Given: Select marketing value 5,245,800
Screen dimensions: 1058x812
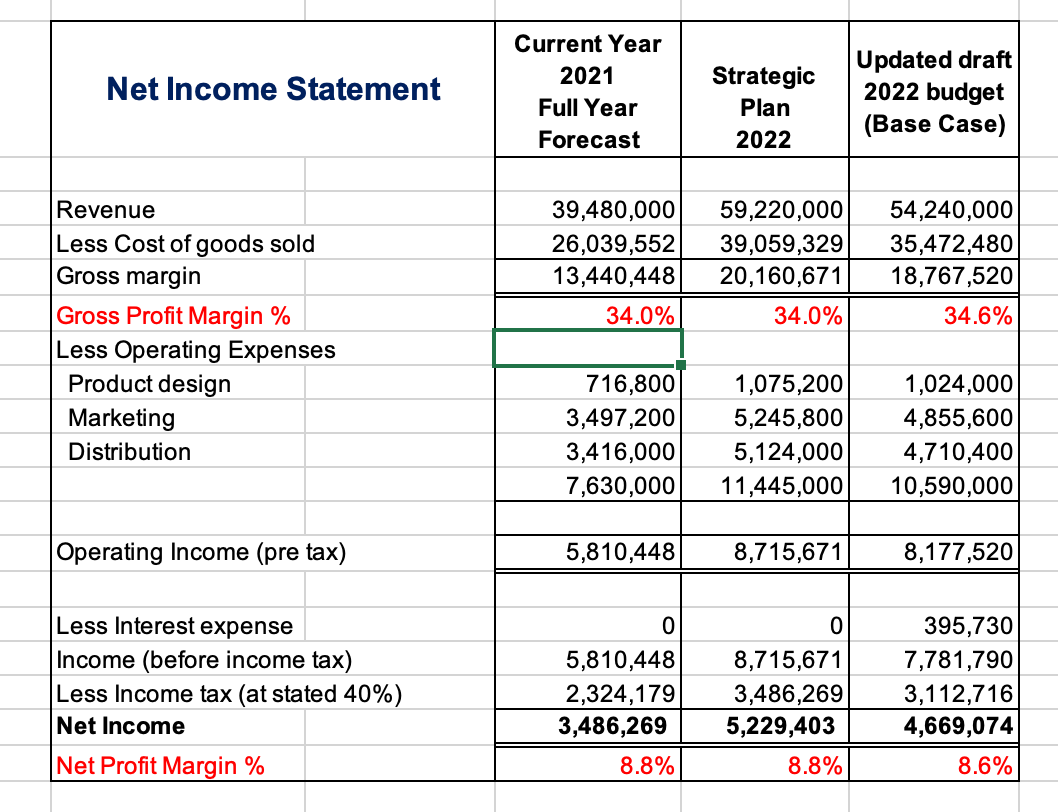Looking at the screenshot, I should pos(789,417).
